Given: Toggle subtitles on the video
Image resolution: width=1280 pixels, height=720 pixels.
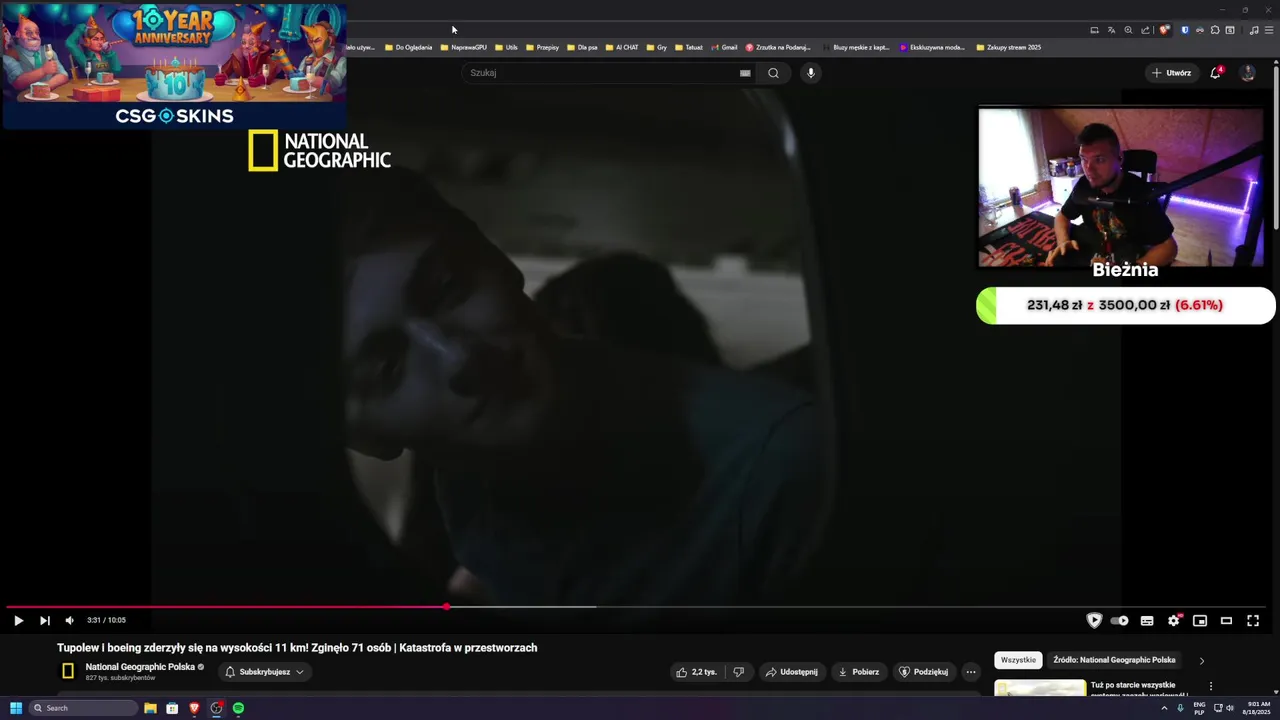Looking at the screenshot, I should [x=1147, y=621].
